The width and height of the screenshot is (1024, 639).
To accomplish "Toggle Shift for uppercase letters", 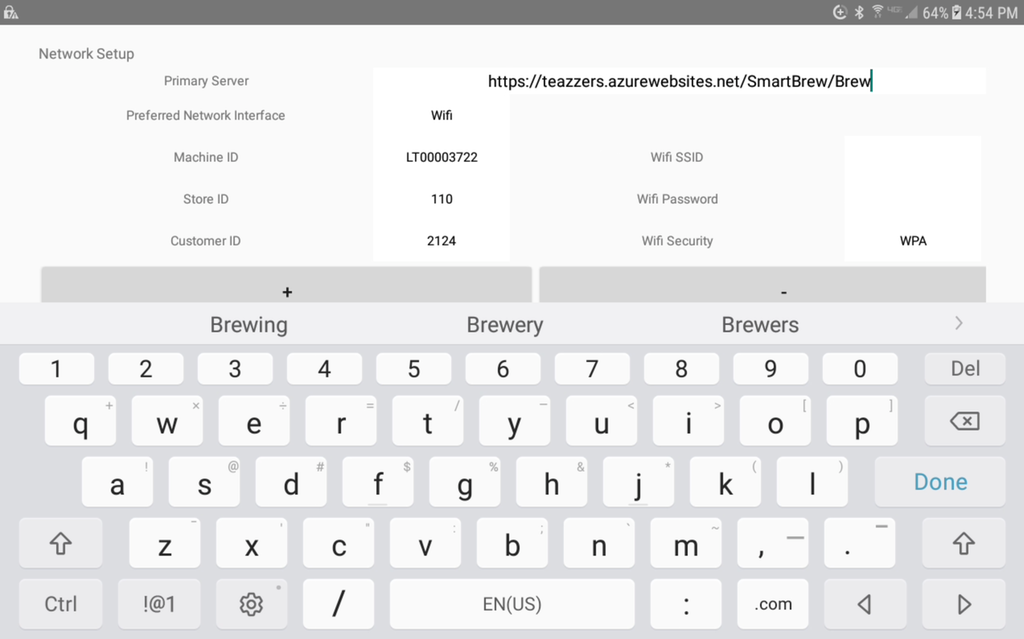I will pyautogui.click(x=60, y=544).
